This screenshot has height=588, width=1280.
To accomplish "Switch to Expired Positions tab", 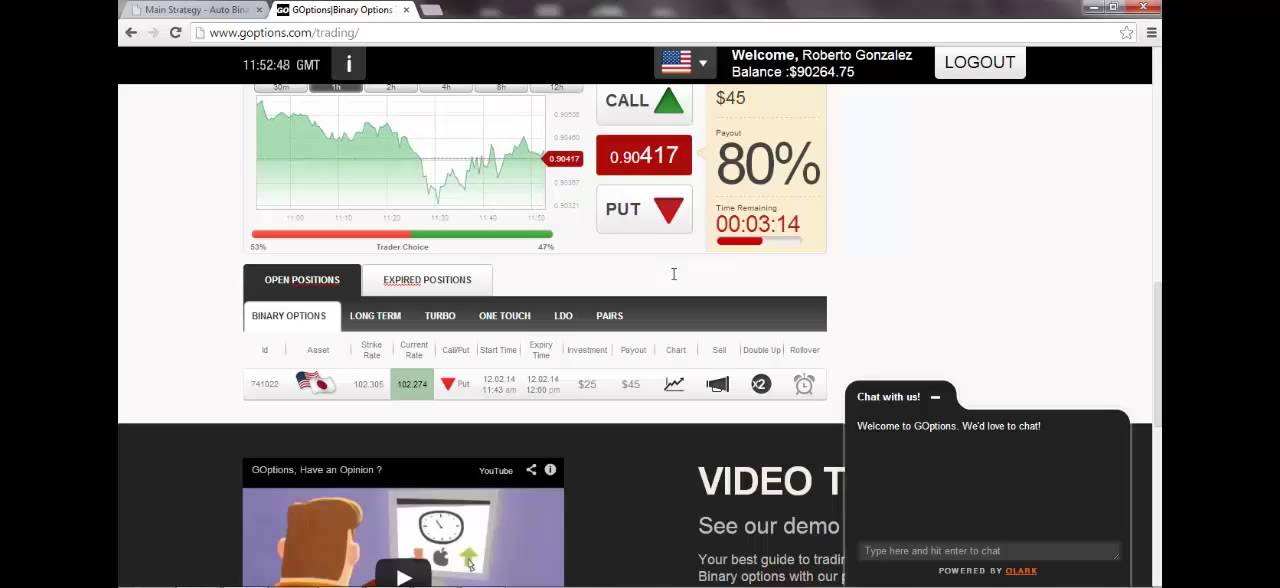I will 427,280.
